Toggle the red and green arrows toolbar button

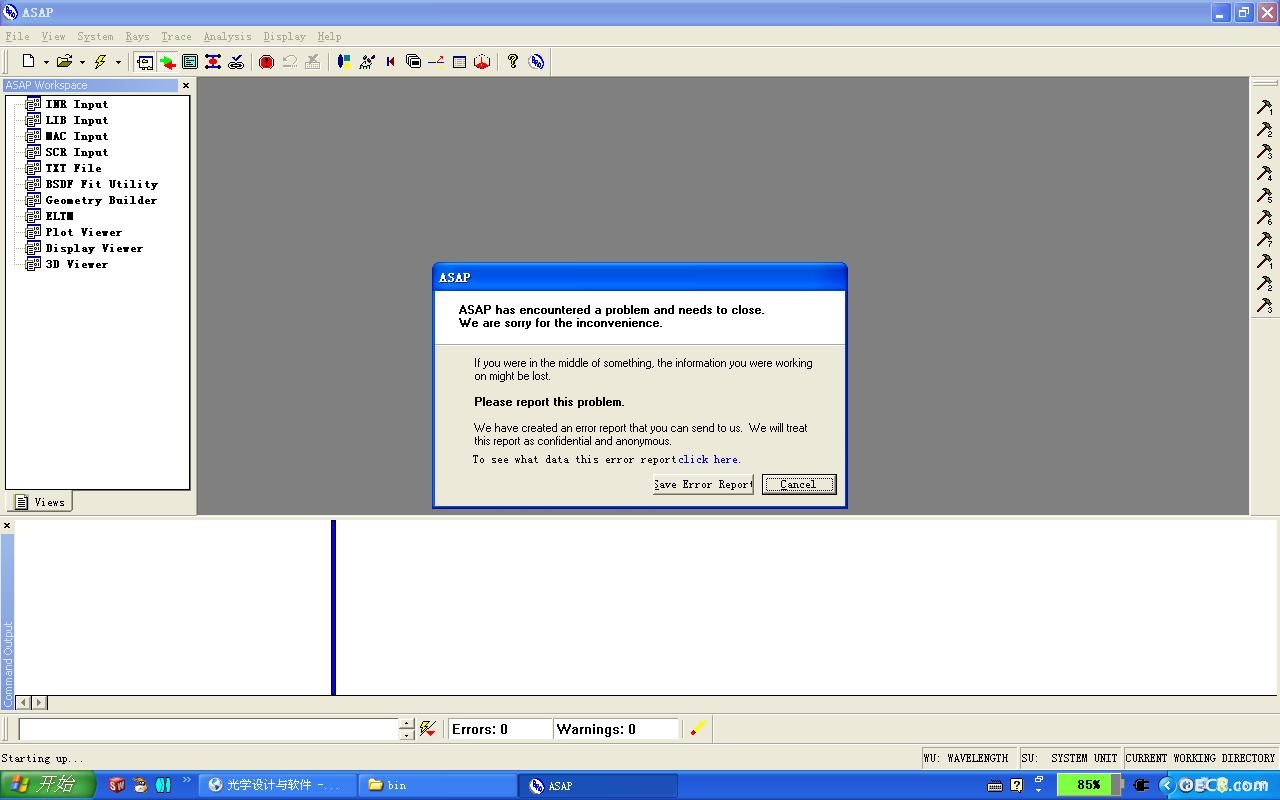point(167,62)
